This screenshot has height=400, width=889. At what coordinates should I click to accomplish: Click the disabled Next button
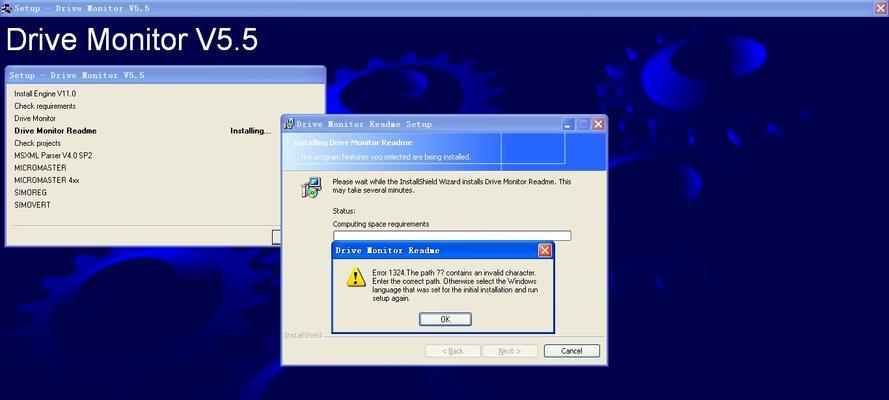(510, 351)
